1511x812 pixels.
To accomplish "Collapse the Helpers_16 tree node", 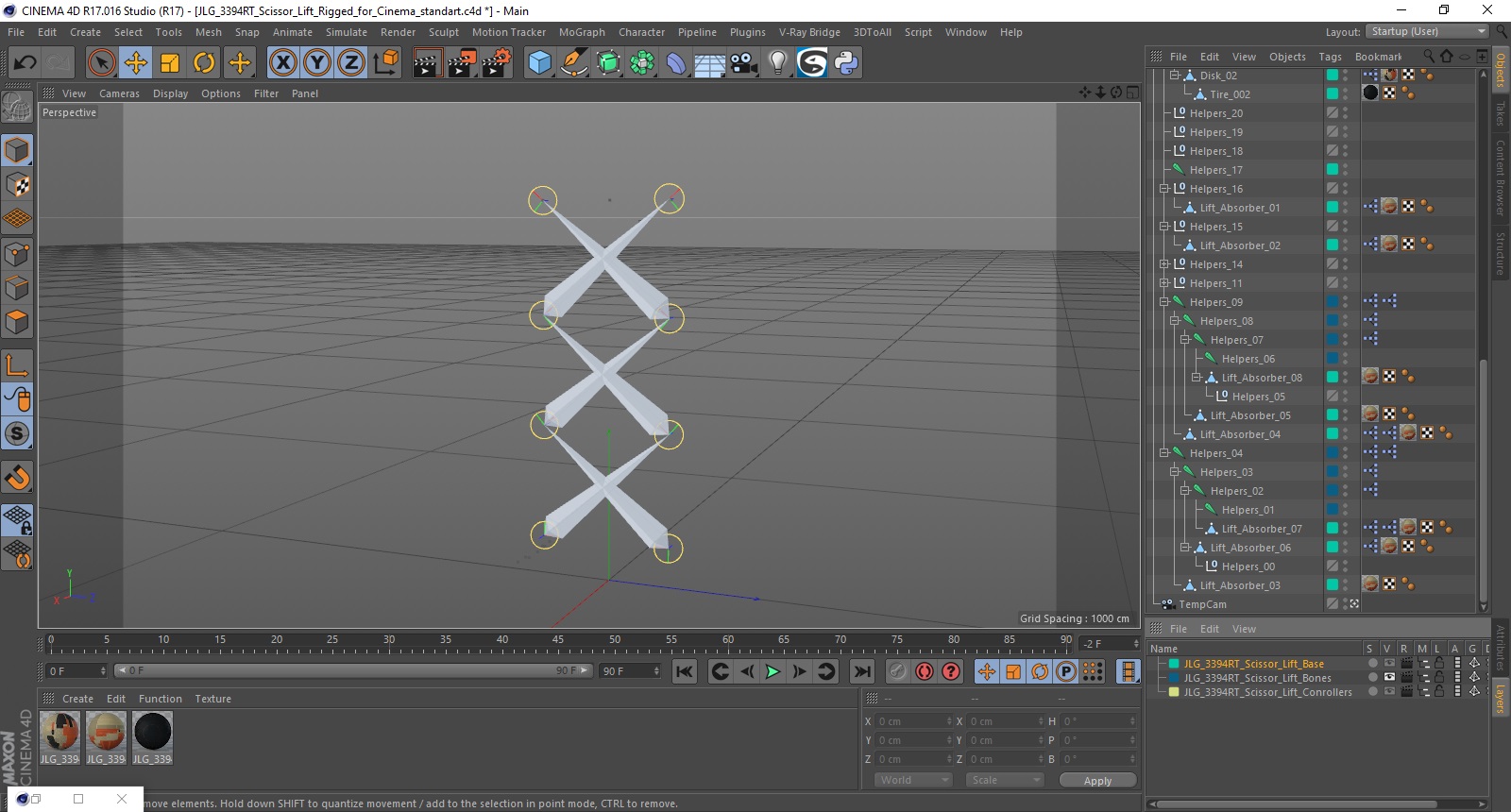I will (x=1164, y=189).
